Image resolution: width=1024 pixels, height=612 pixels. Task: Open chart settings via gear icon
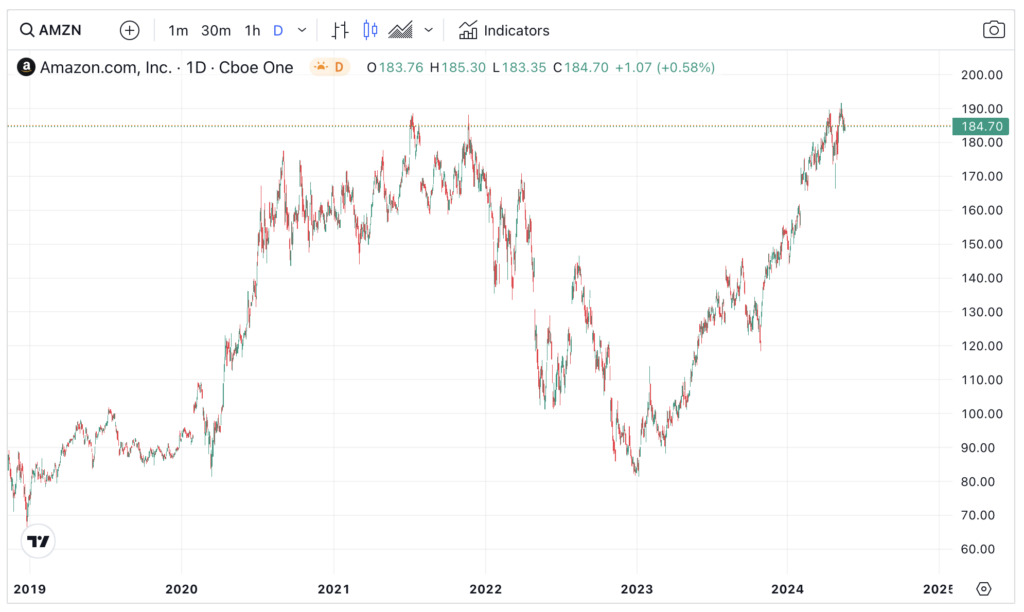(x=984, y=588)
